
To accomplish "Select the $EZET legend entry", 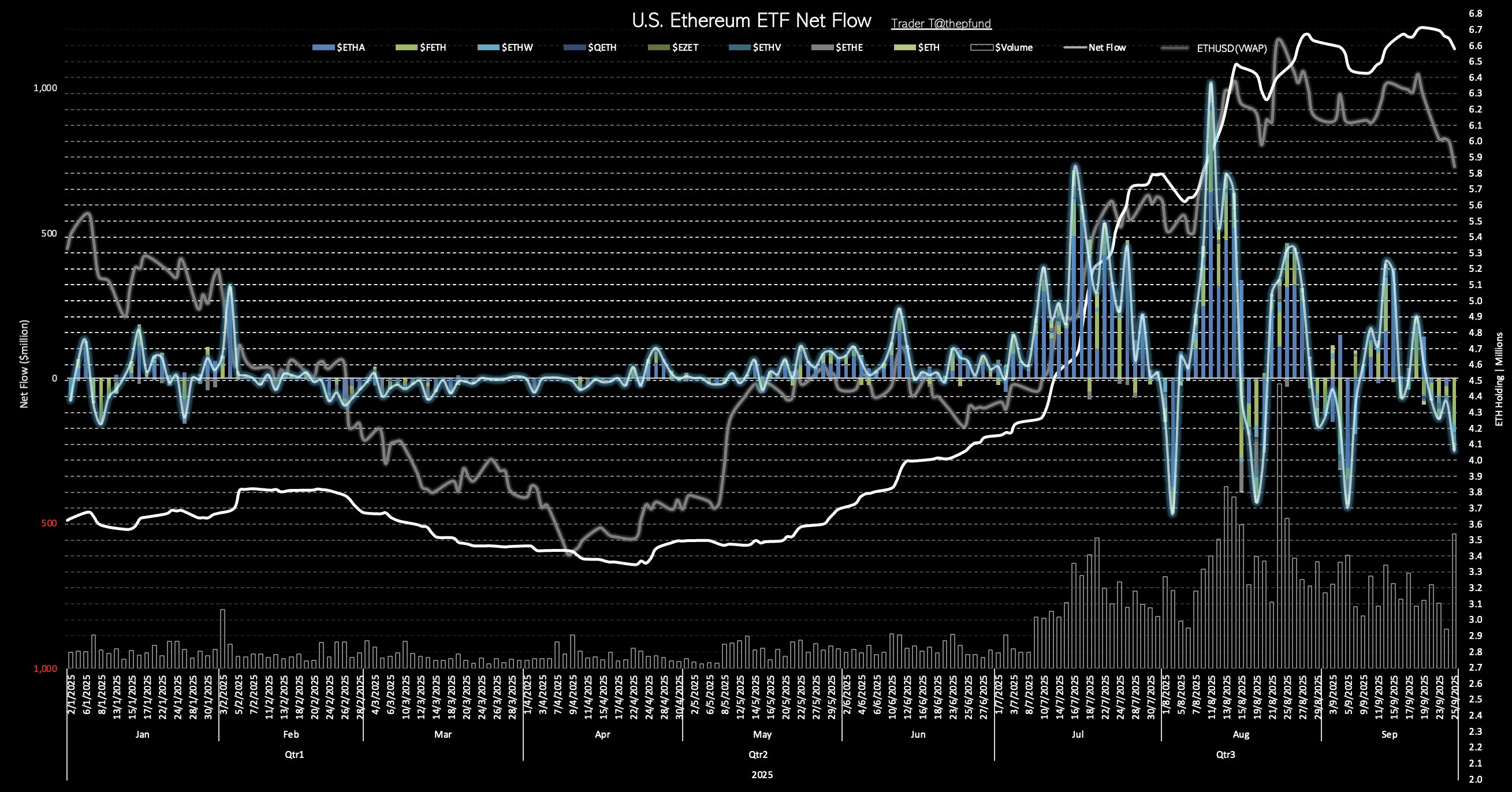I will (684, 47).
